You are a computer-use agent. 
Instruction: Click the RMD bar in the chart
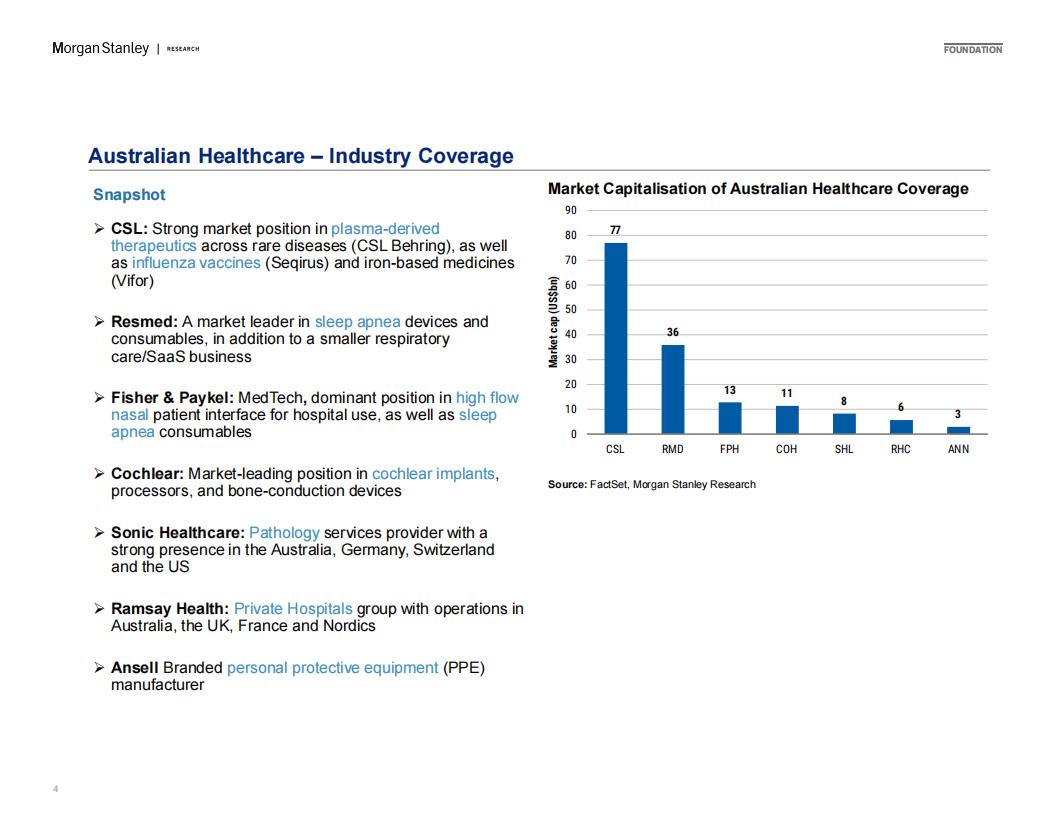coord(673,389)
